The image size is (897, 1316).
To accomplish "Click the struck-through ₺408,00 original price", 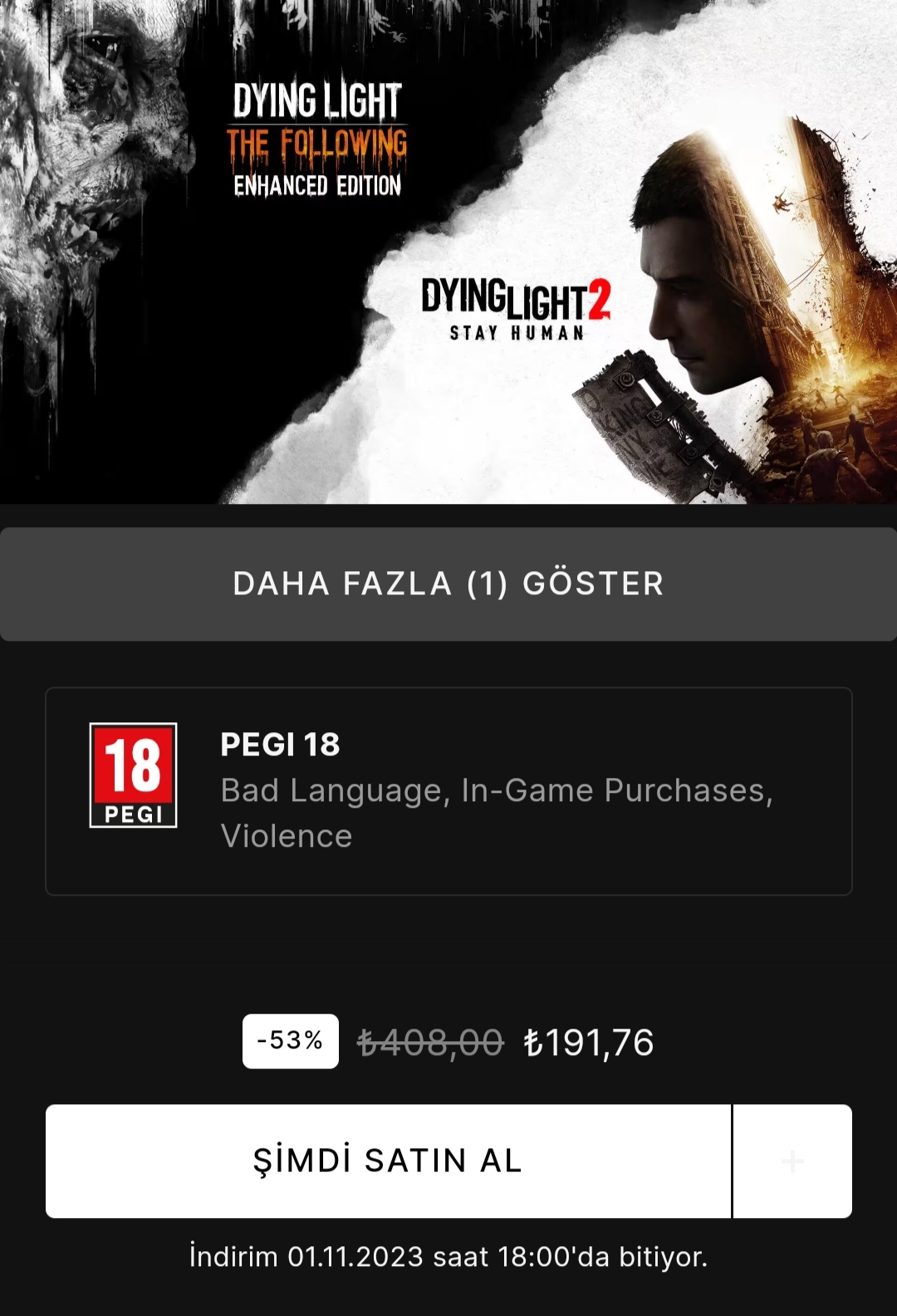I will 430,1042.
